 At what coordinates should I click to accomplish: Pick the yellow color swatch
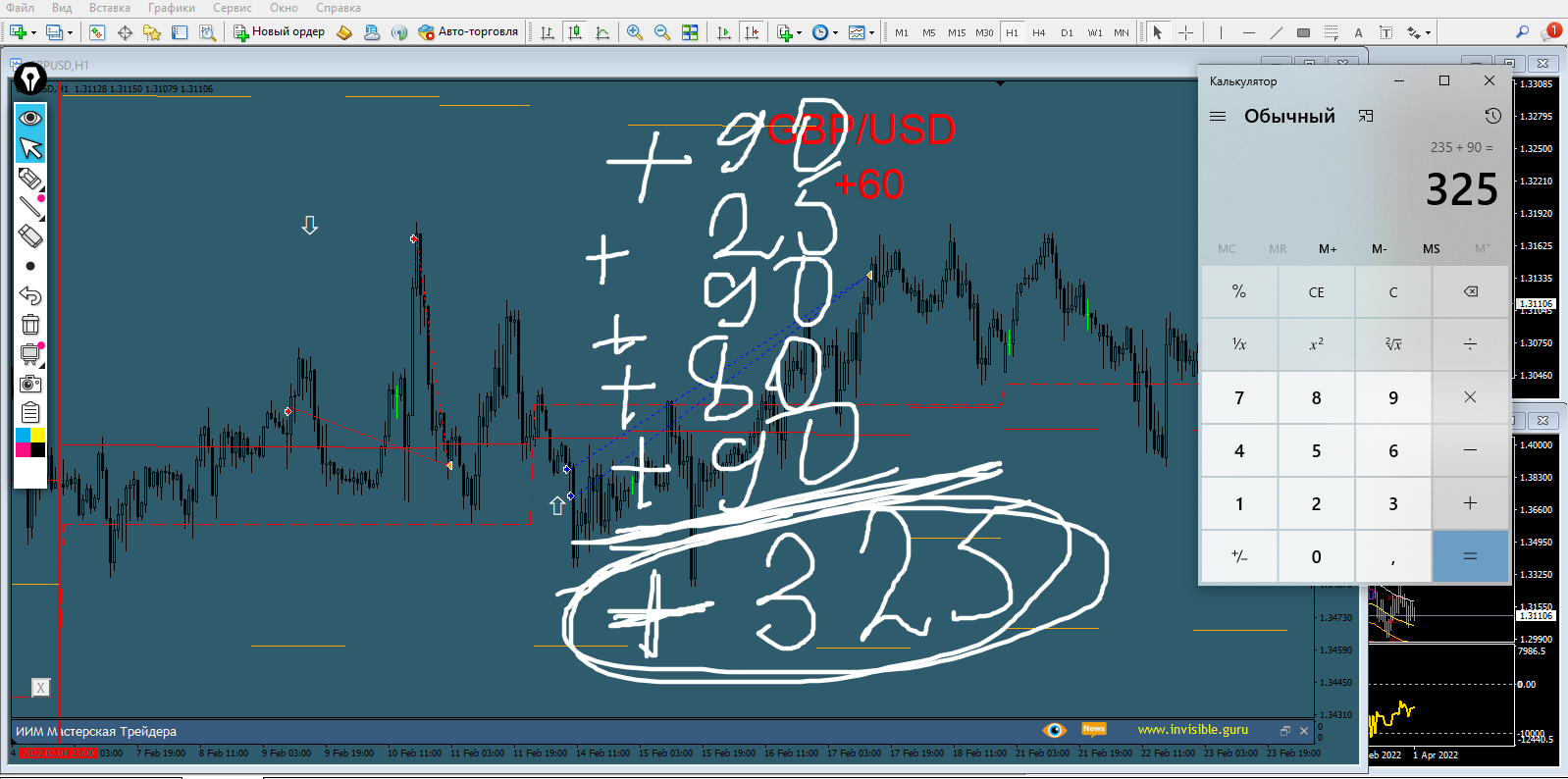click(37, 436)
